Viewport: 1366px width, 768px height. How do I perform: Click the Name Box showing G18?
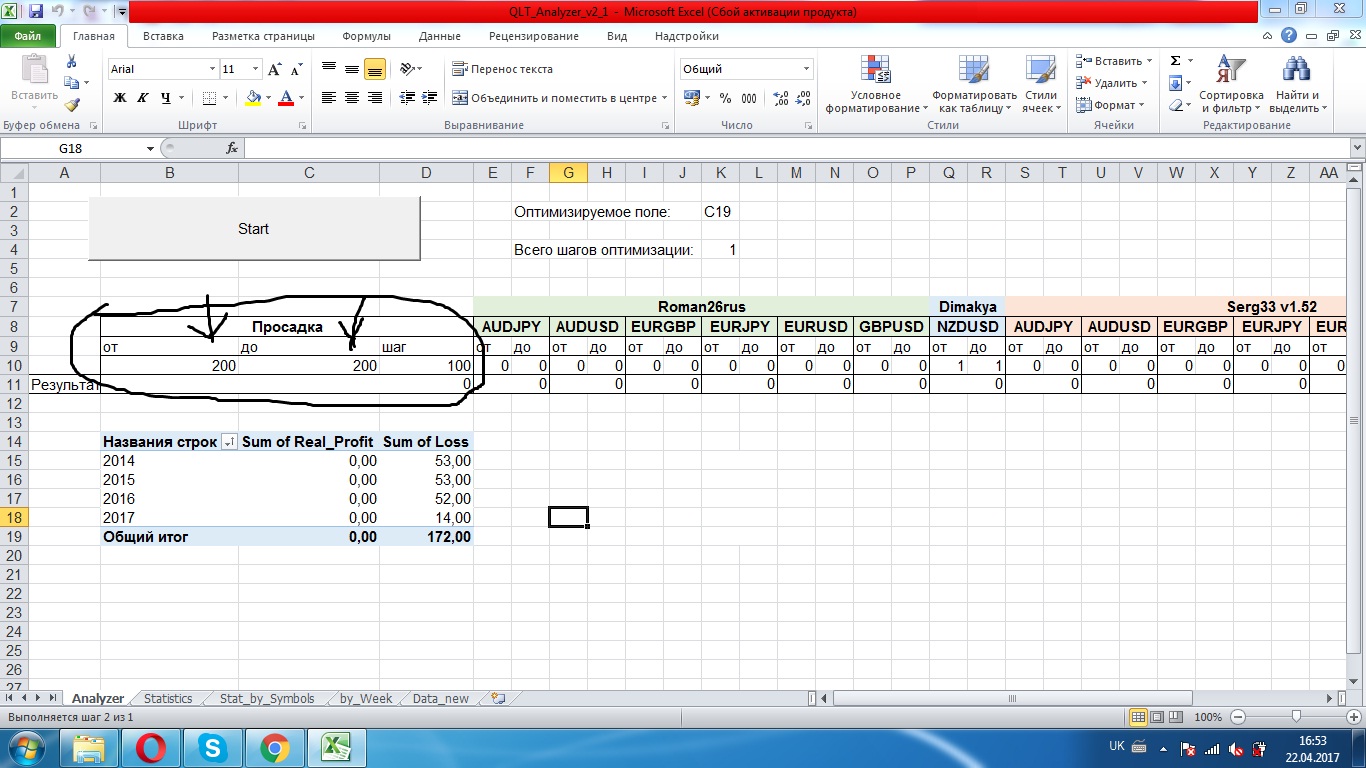click(x=71, y=148)
